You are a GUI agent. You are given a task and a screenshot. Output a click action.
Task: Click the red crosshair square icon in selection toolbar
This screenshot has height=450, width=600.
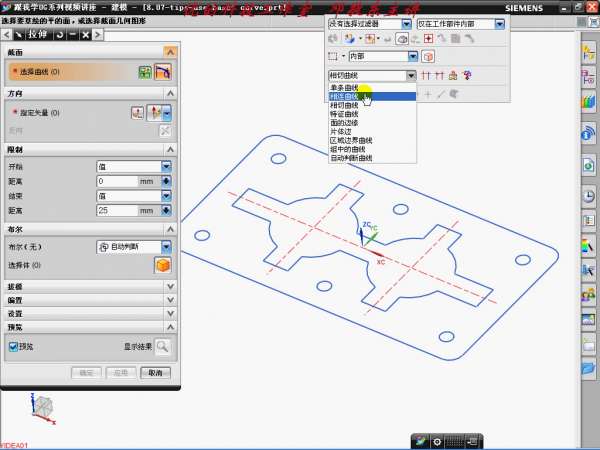[x=428, y=39]
